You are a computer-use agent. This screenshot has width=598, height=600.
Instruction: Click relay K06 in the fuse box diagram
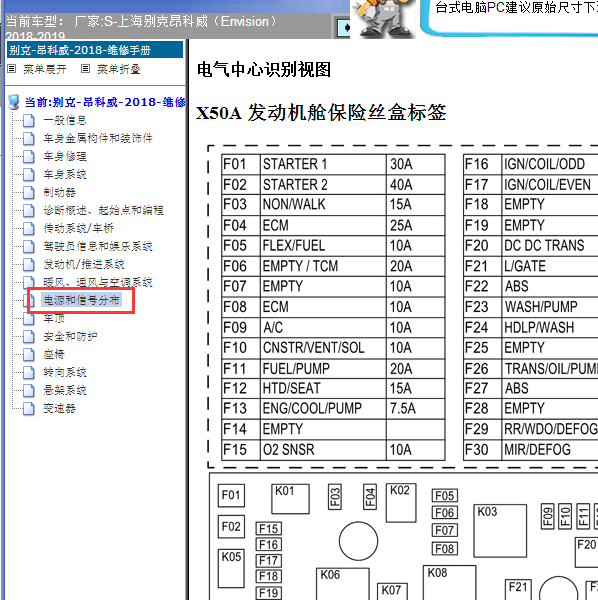coord(343,584)
